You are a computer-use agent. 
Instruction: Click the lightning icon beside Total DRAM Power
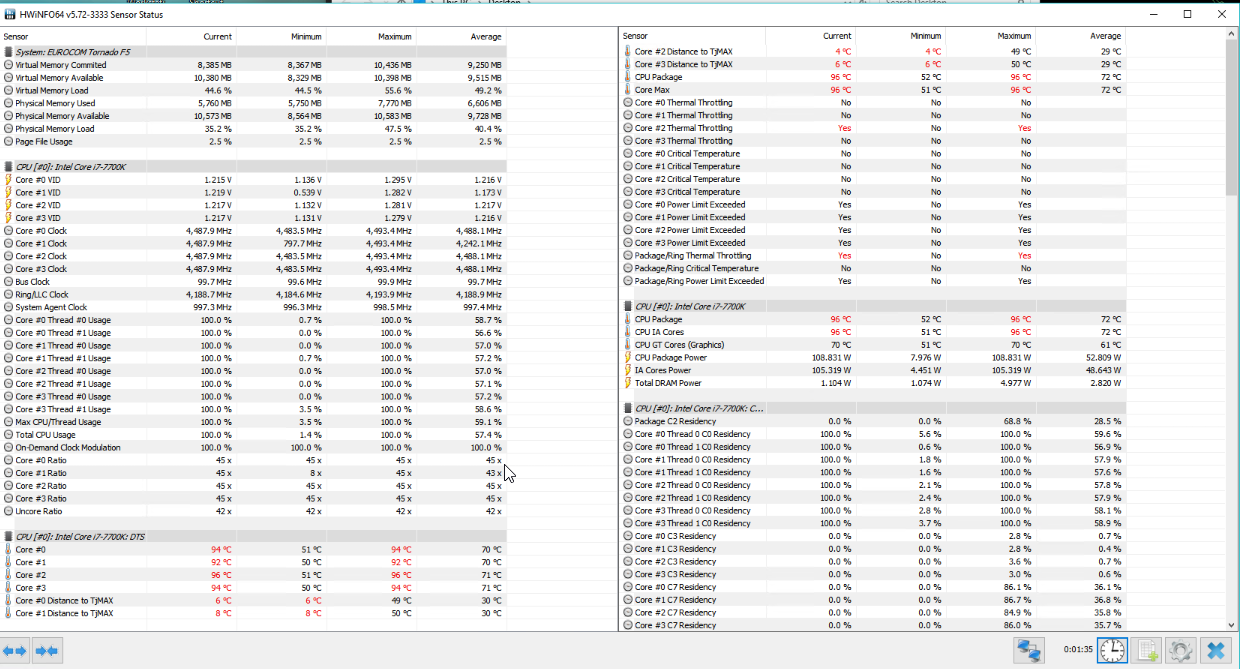click(x=627, y=383)
